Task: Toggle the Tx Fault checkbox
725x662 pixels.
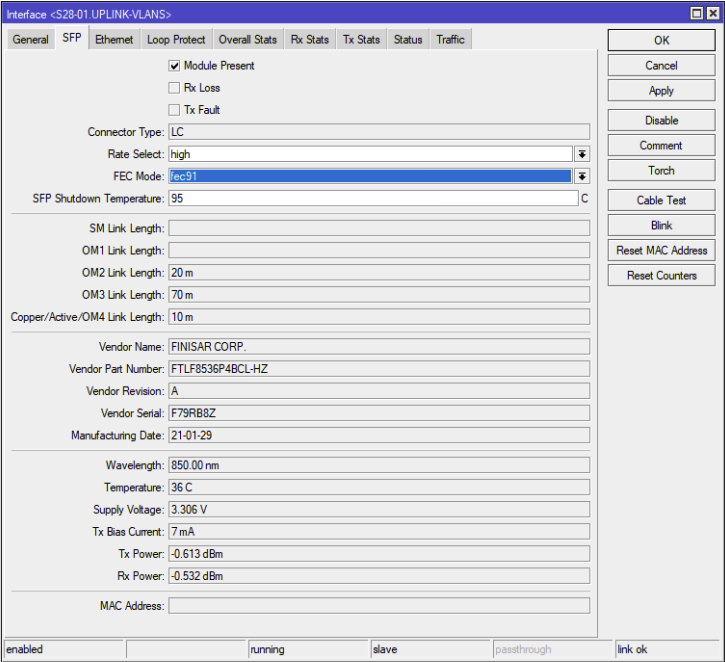Action: coord(174,110)
